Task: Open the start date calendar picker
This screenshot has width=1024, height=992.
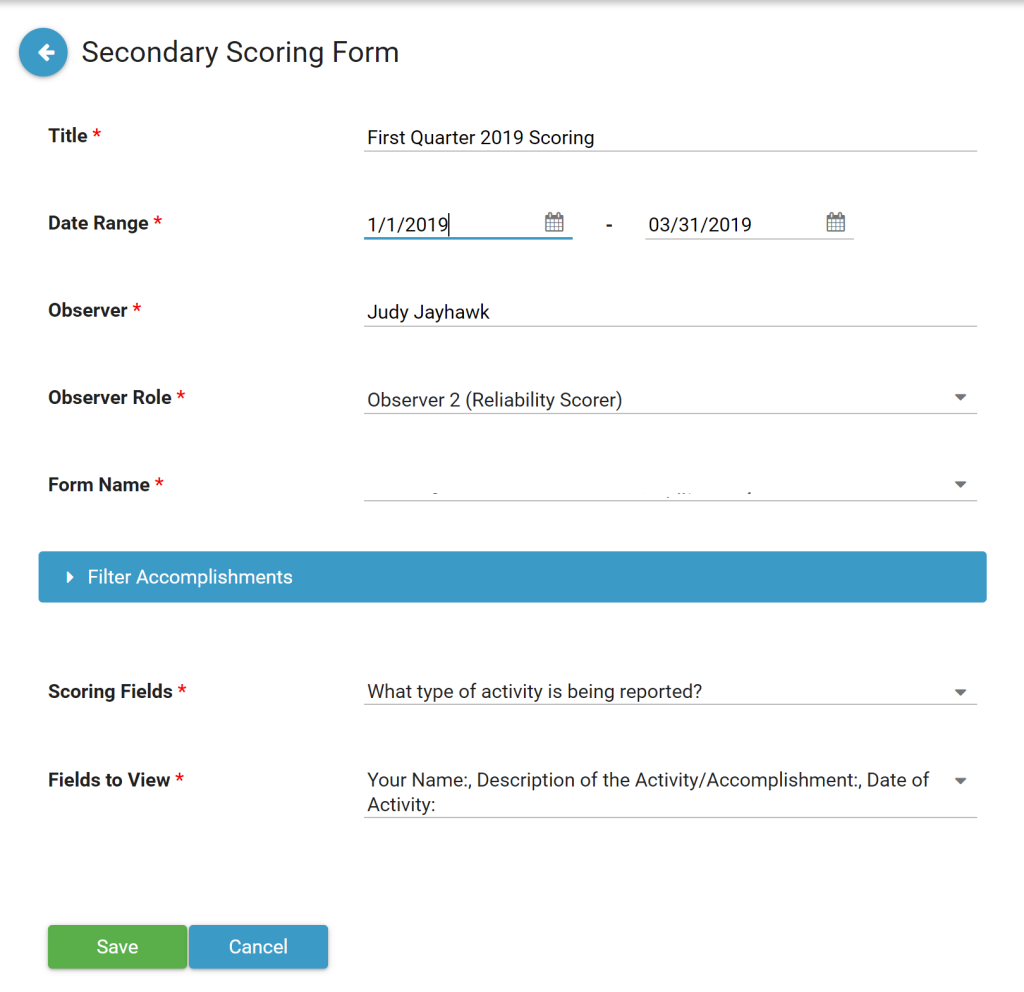Action: (554, 222)
